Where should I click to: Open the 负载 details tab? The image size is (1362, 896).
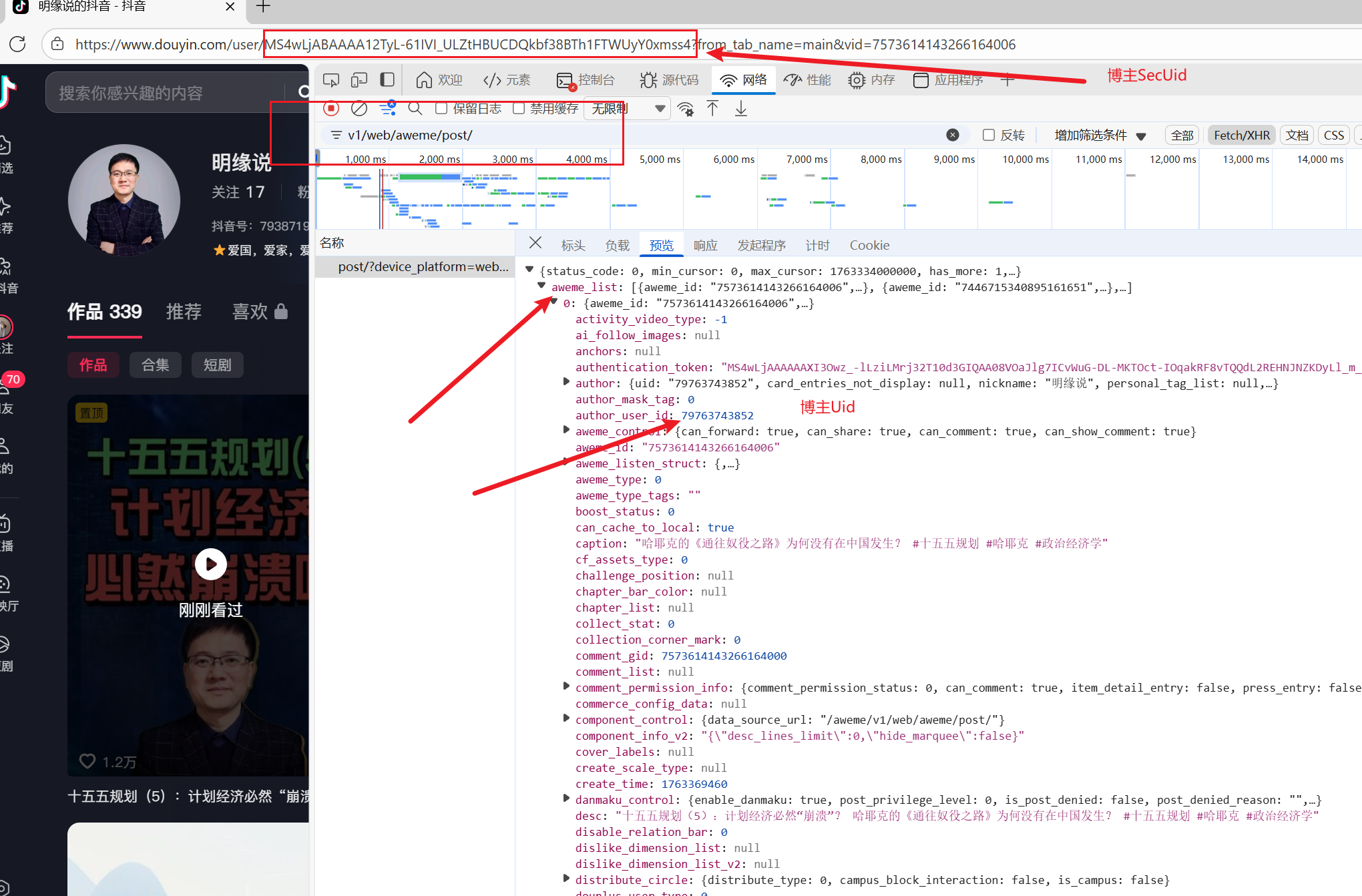617,245
